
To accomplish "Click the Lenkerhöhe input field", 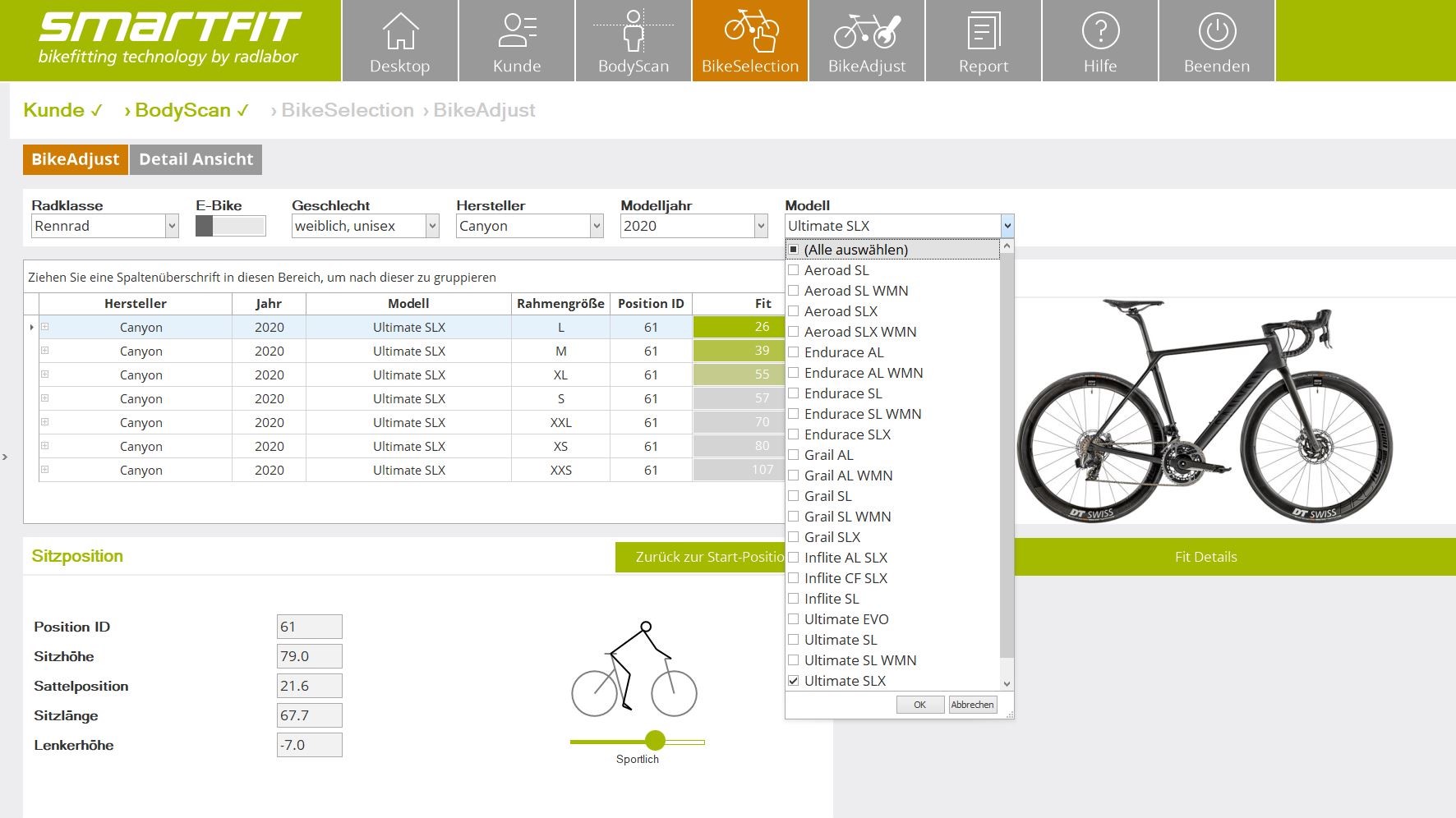I will point(309,745).
